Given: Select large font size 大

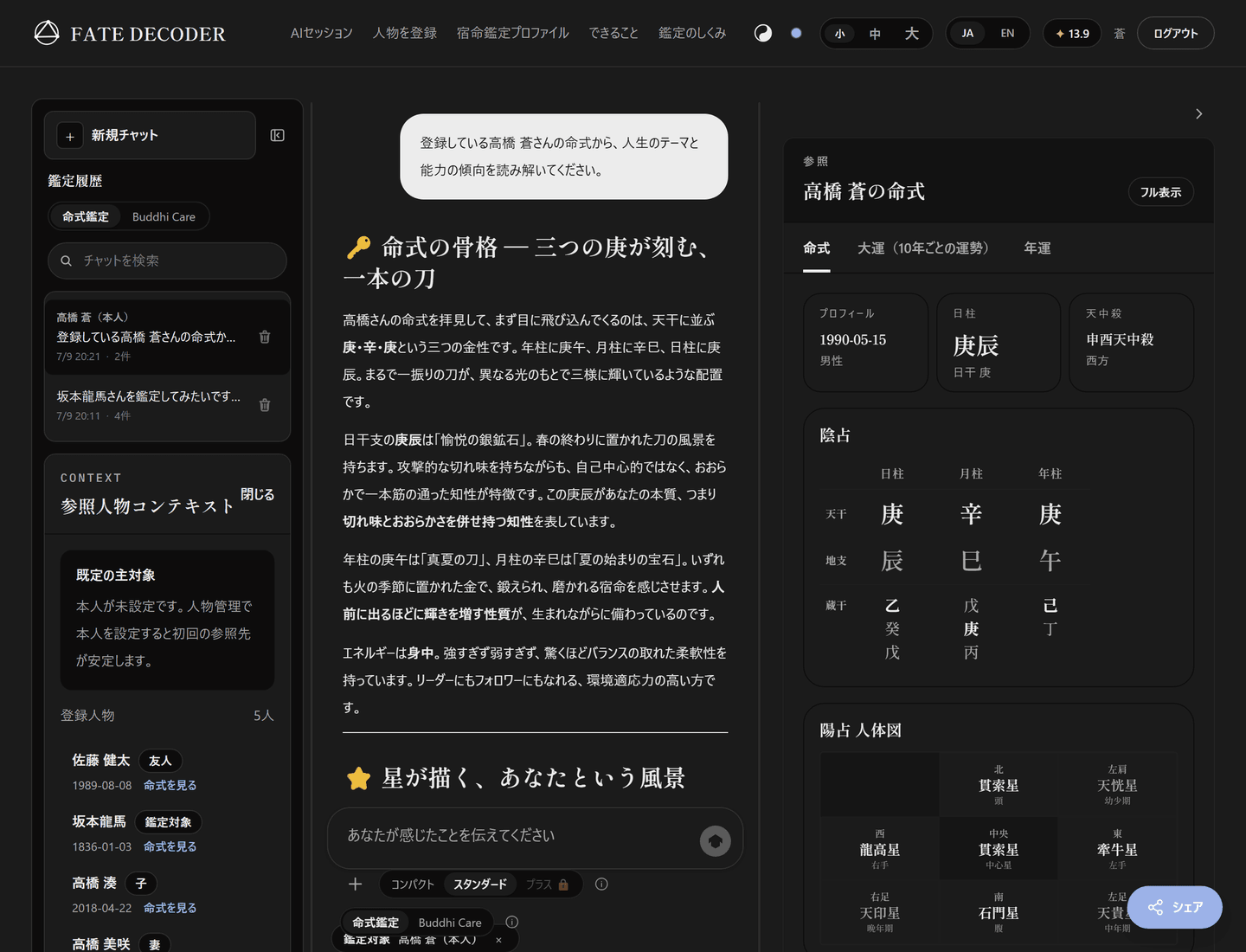Looking at the screenshot, I should (911, 33).
